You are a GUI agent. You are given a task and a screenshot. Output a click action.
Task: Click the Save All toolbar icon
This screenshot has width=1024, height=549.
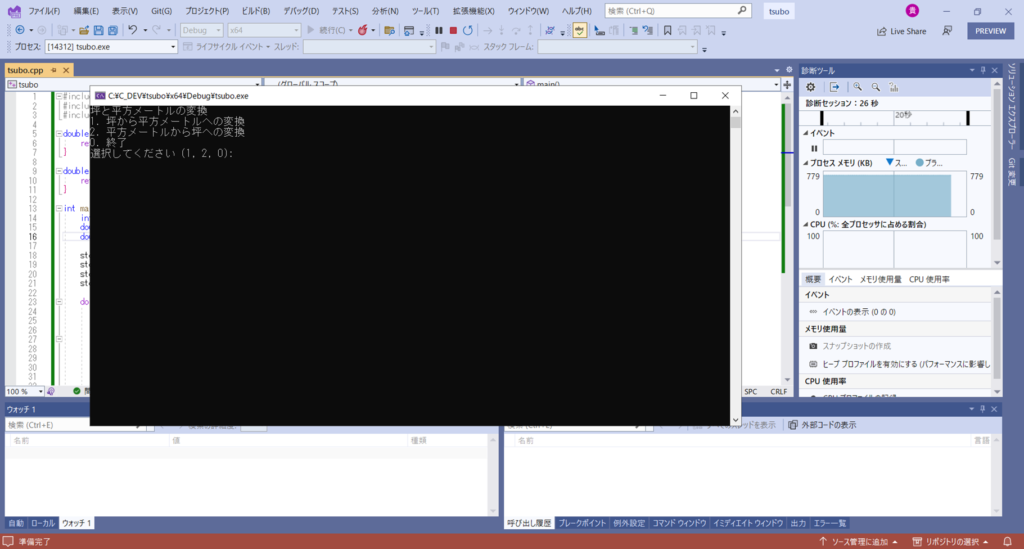(112, 30)
